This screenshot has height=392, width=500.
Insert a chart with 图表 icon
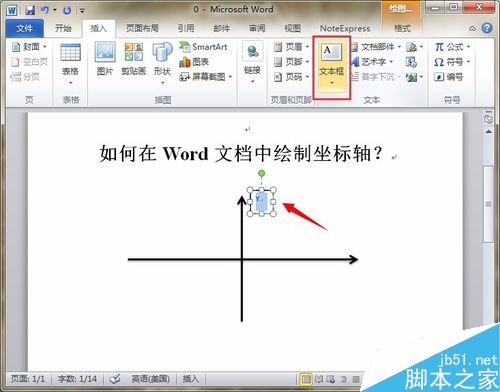[x=194, y=62]
